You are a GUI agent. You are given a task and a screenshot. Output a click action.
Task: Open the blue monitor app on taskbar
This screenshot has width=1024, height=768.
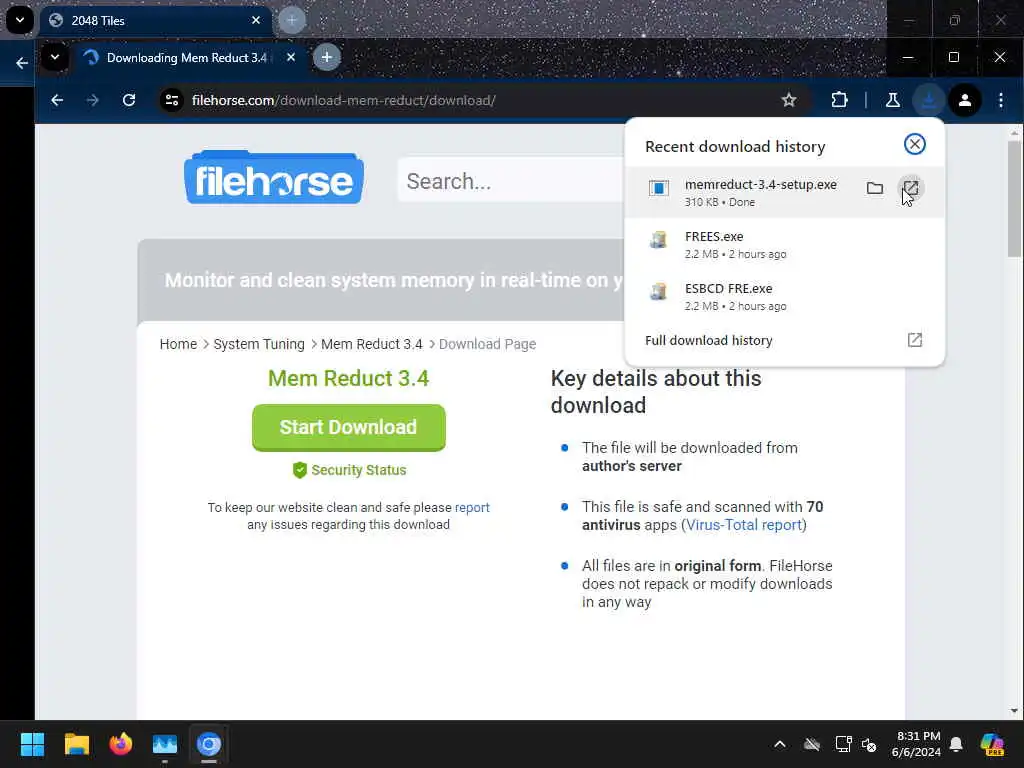click(165, 744)
